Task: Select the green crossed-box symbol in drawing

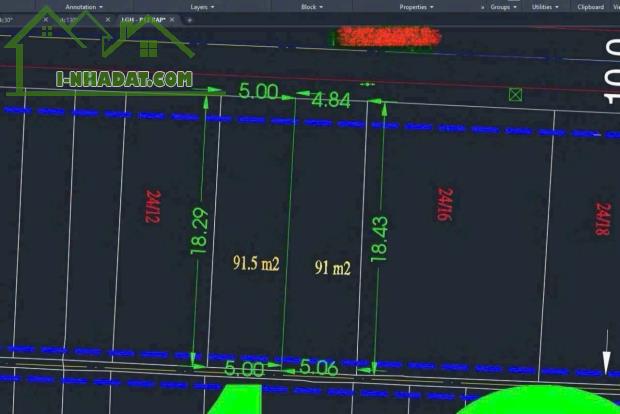Action: coord(515,95)
